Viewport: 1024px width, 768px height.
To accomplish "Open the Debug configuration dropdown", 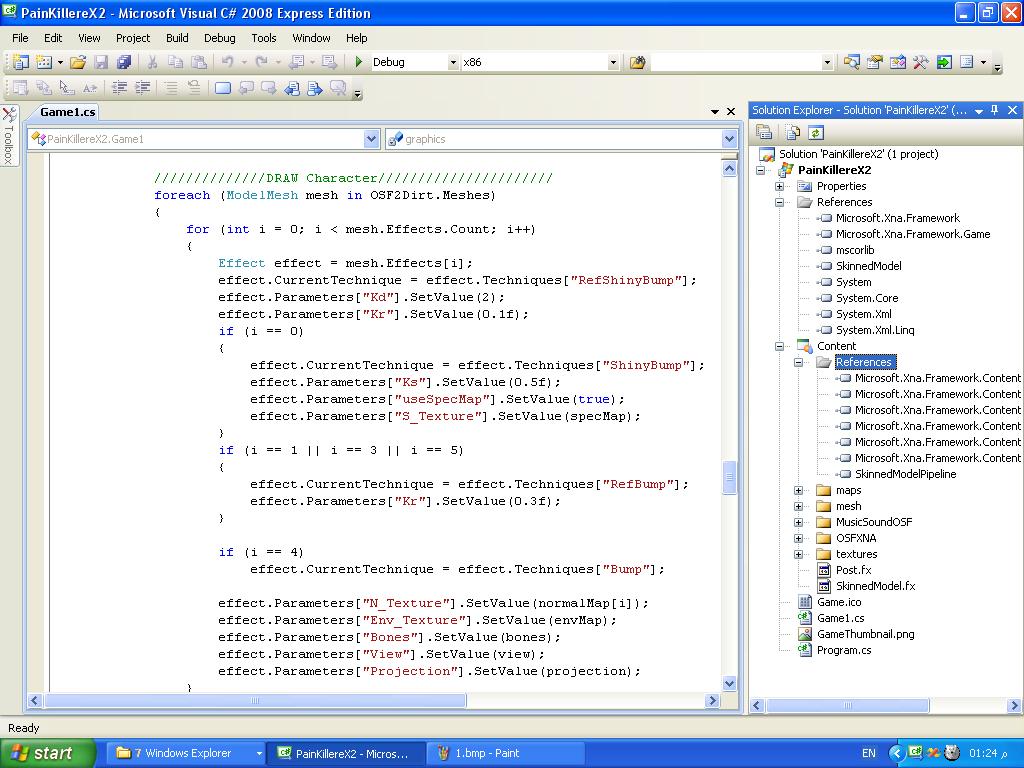I will (453, 63).
